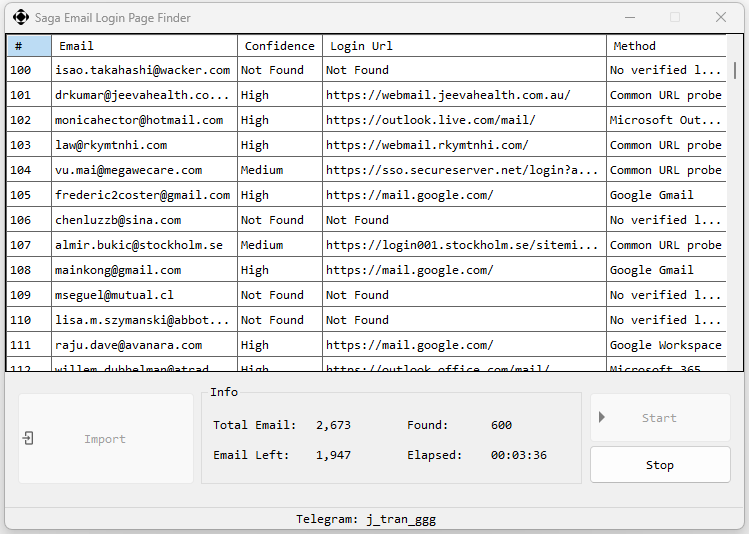Click High confidence in row 101
Image resolution: width=749 pixels, height=534 pixels.
280,95
